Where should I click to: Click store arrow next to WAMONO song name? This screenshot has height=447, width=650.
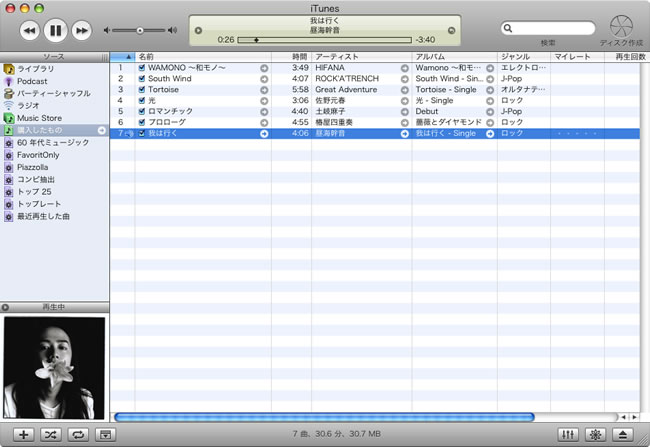point(264,68)
